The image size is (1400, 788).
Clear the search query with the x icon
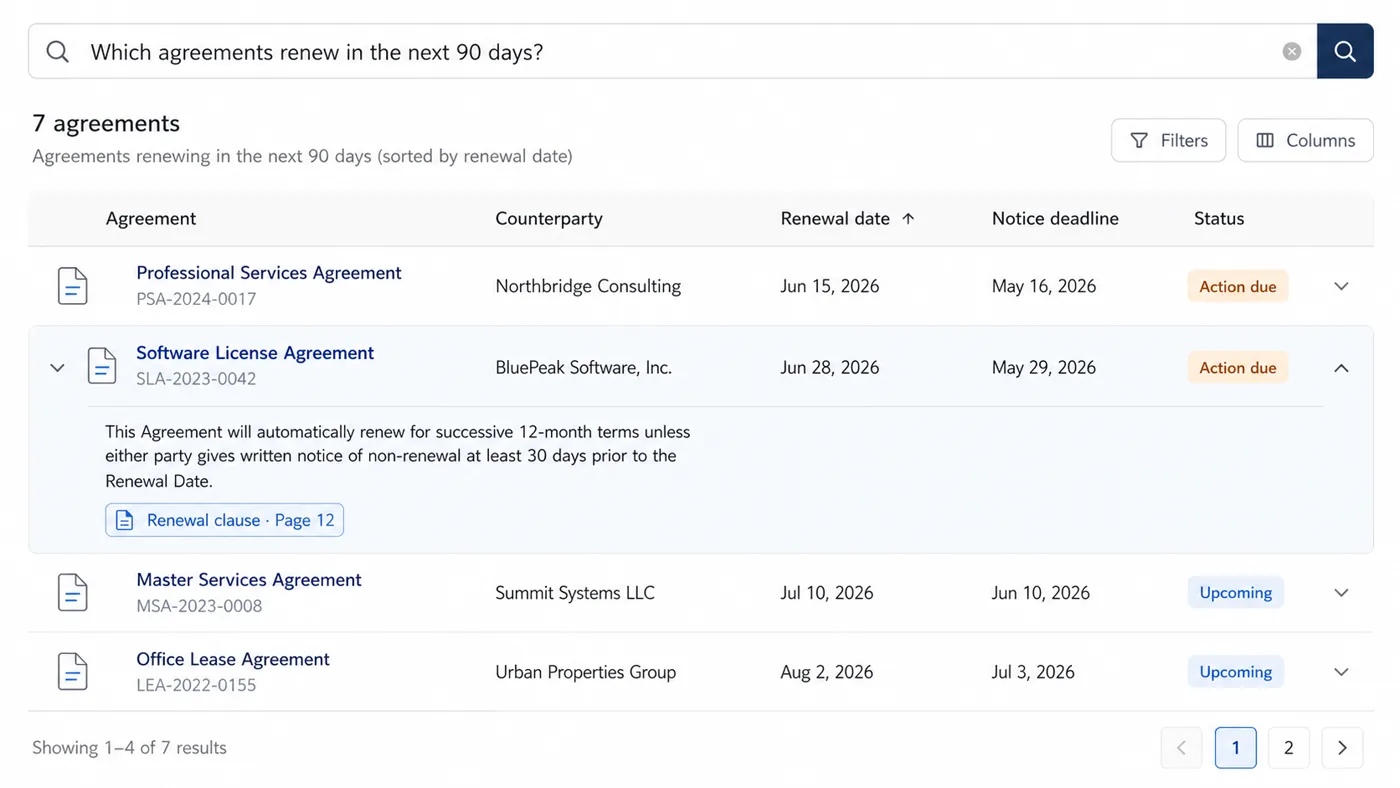[x=1292, y=52]
